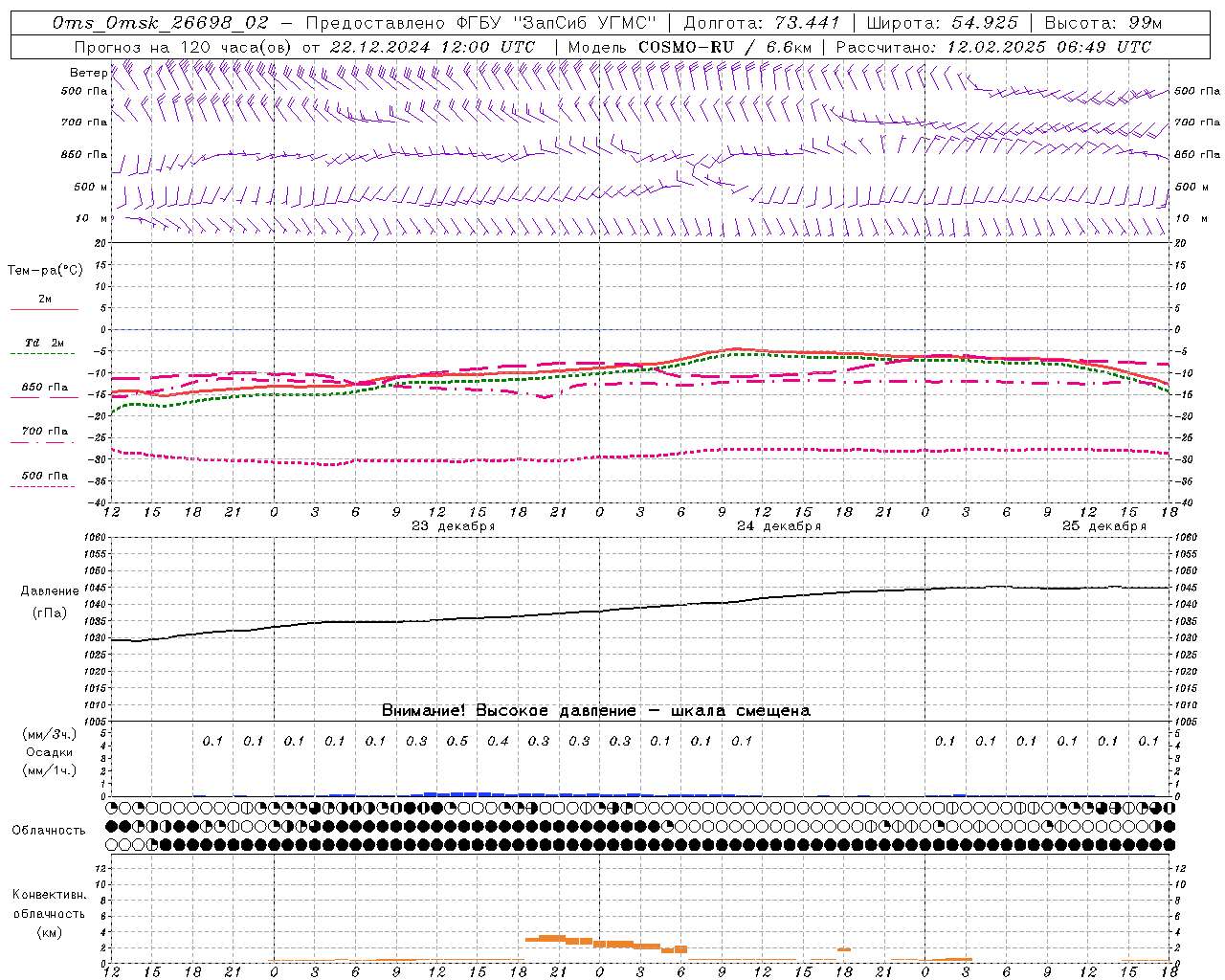Click the 0.5 precipitation value
Viewport: 1225px width, 980px height.
(x=457, y=741)
